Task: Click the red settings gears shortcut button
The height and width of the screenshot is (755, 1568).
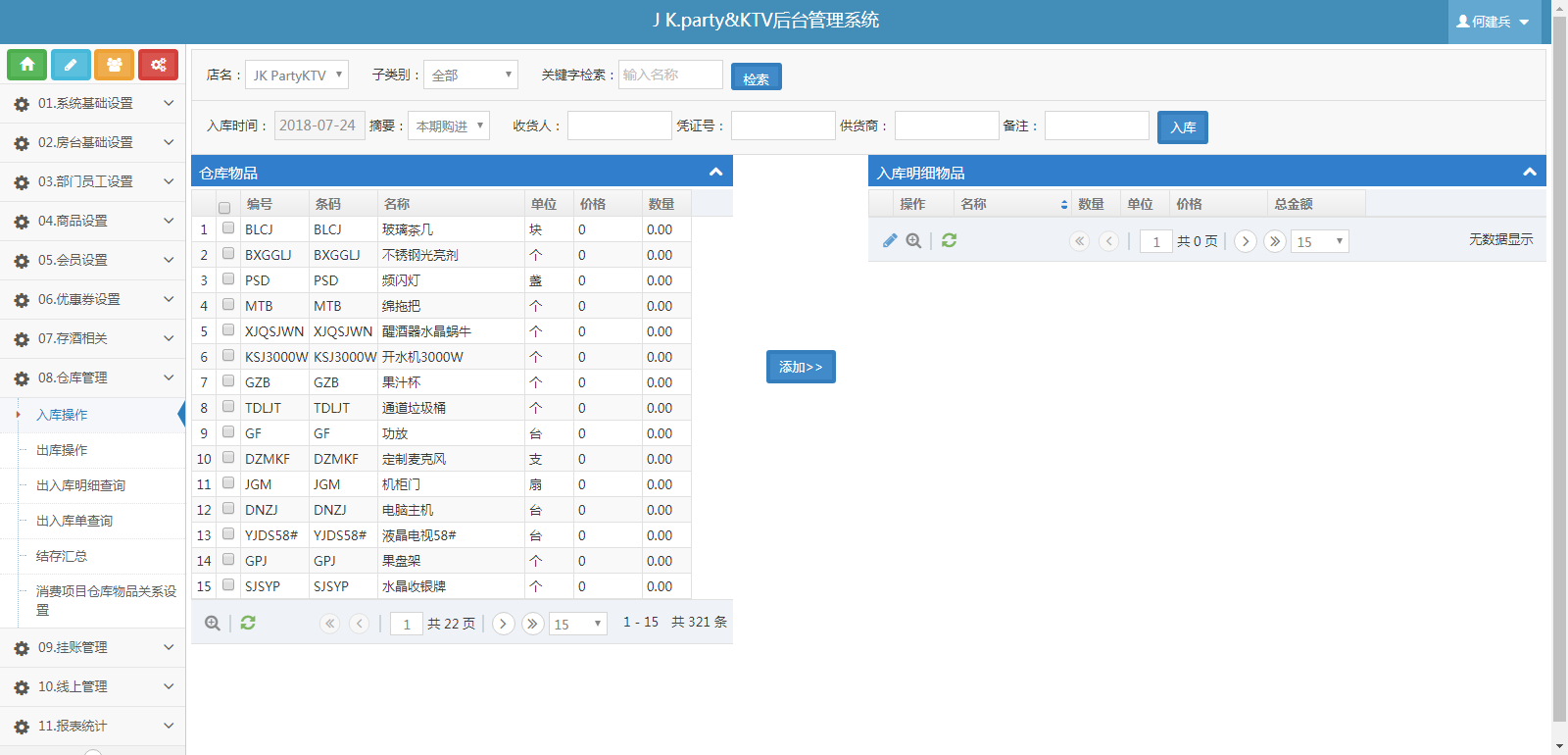Action: [158, 65]
